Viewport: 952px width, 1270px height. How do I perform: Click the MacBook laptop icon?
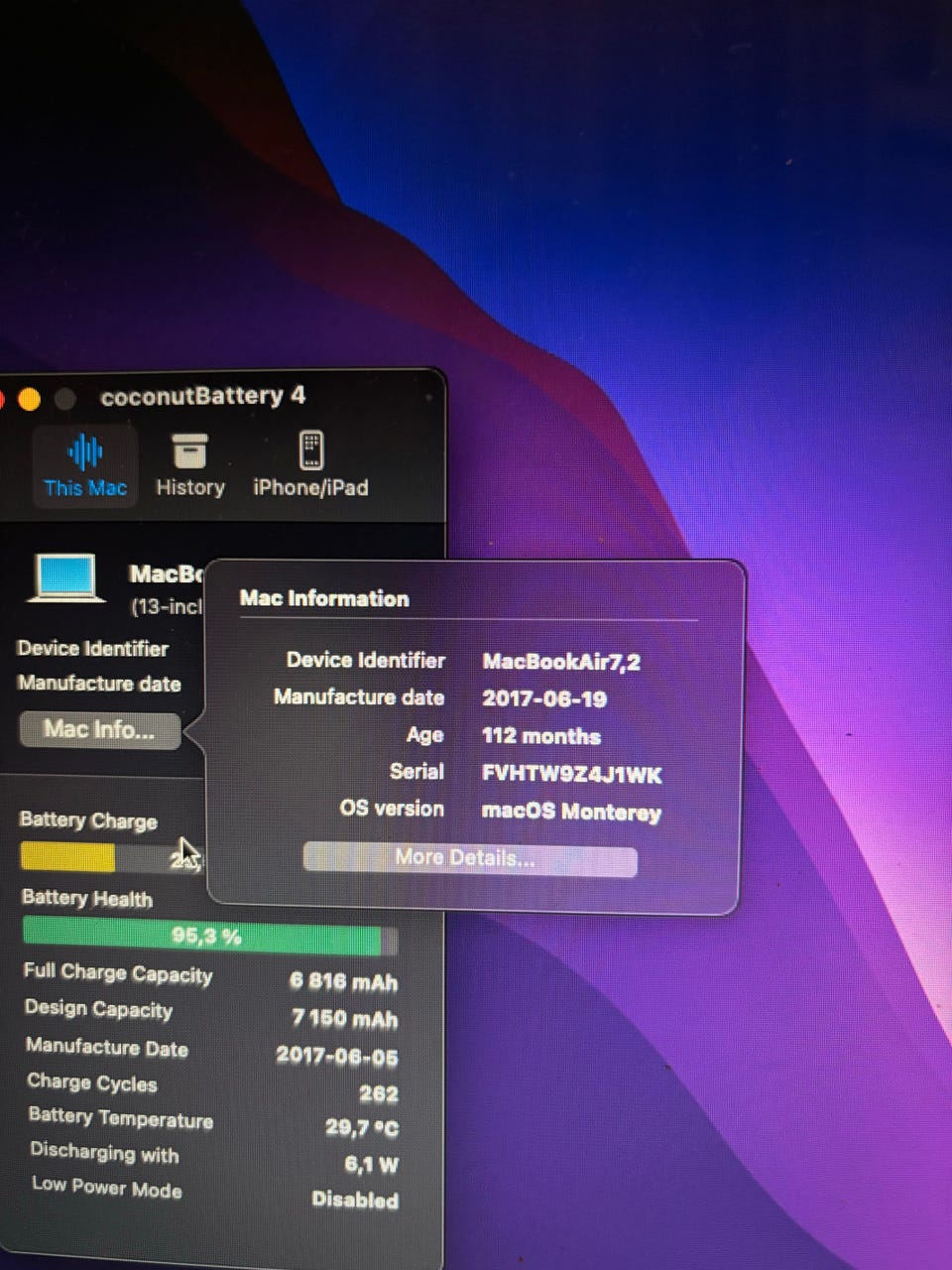[x=66, y=578]
